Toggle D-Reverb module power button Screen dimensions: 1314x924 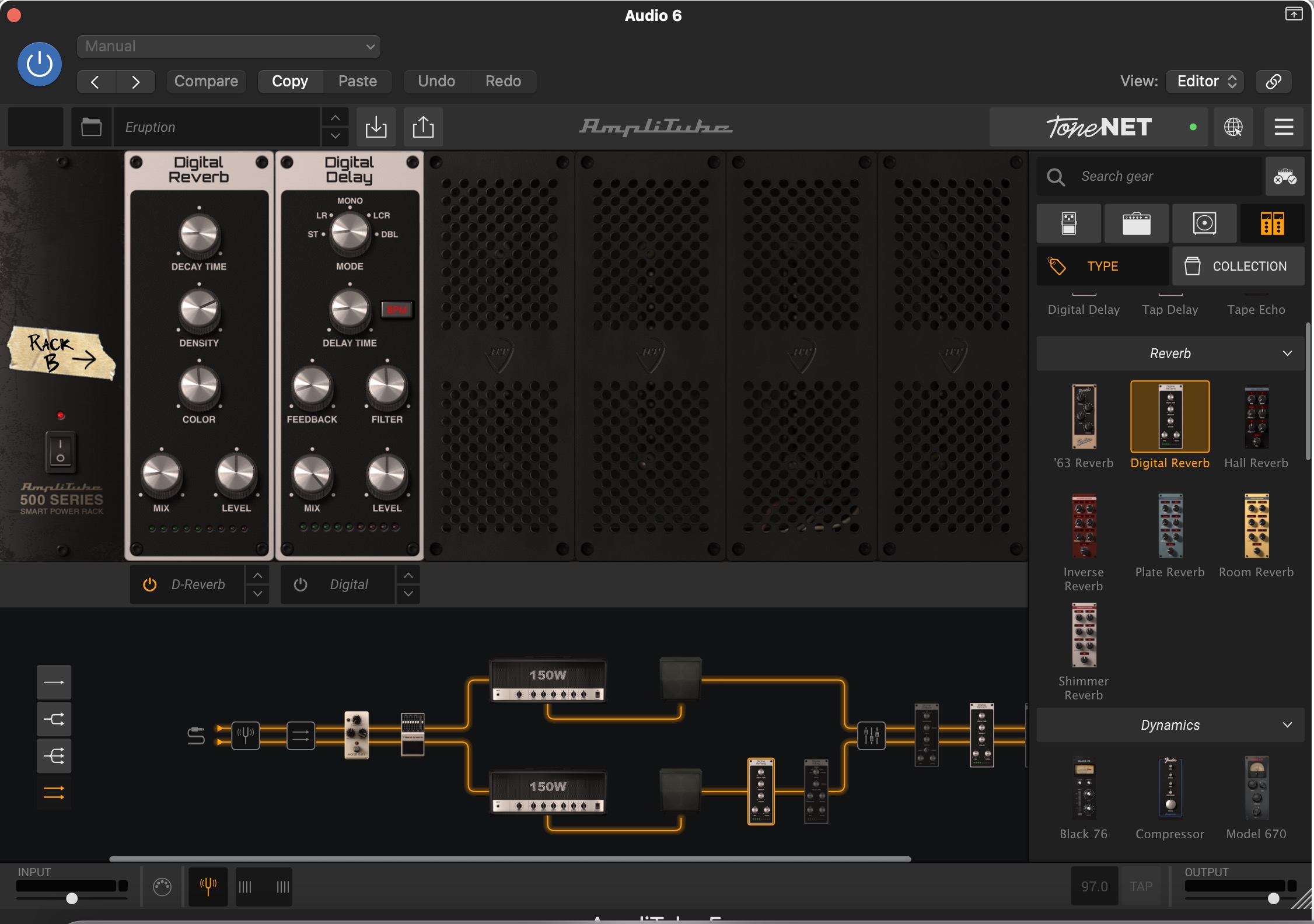[x=150, y=584]
